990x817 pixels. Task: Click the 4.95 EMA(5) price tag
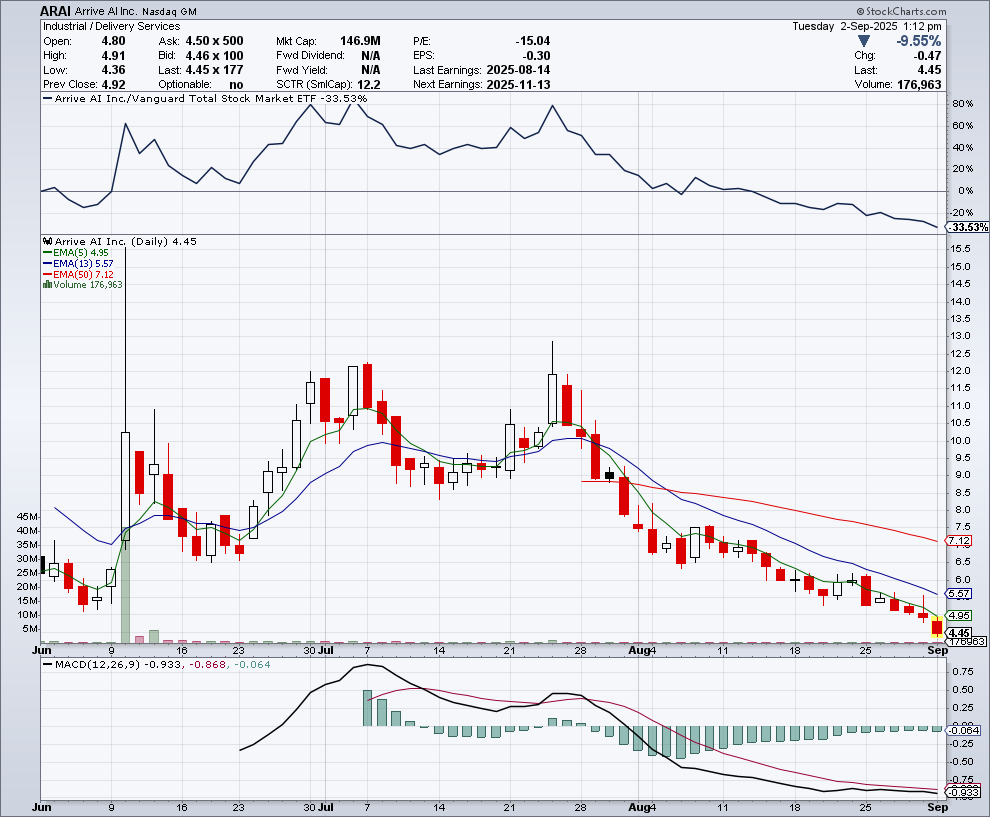[959, 616]
